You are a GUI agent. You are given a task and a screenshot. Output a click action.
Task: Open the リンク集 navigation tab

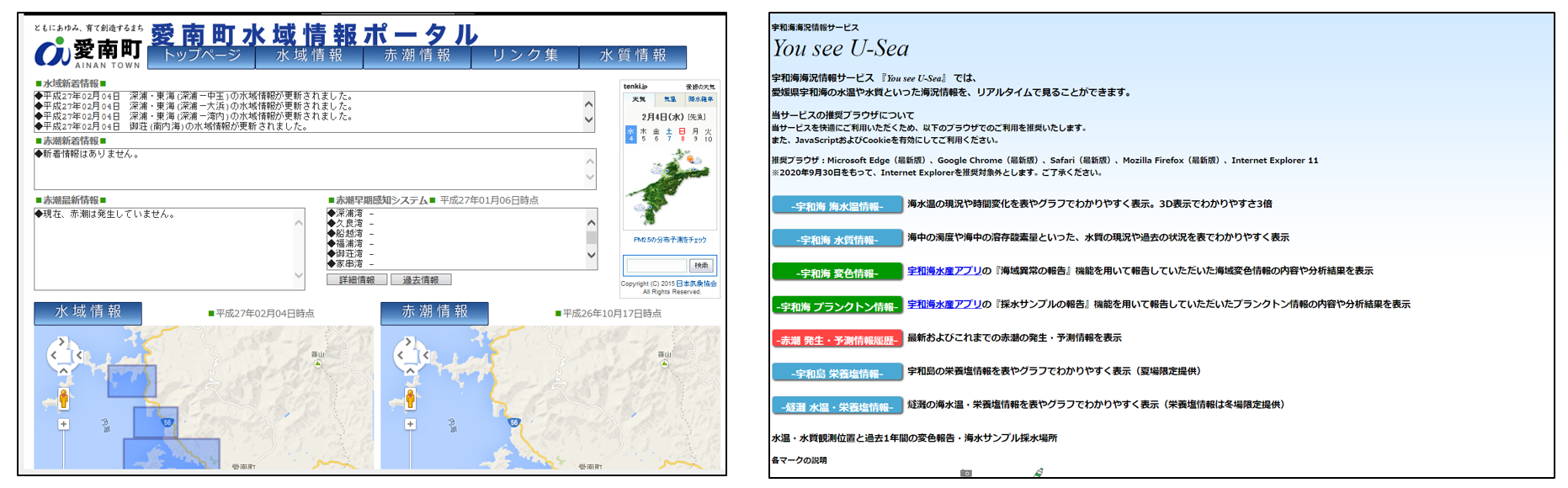525,56
